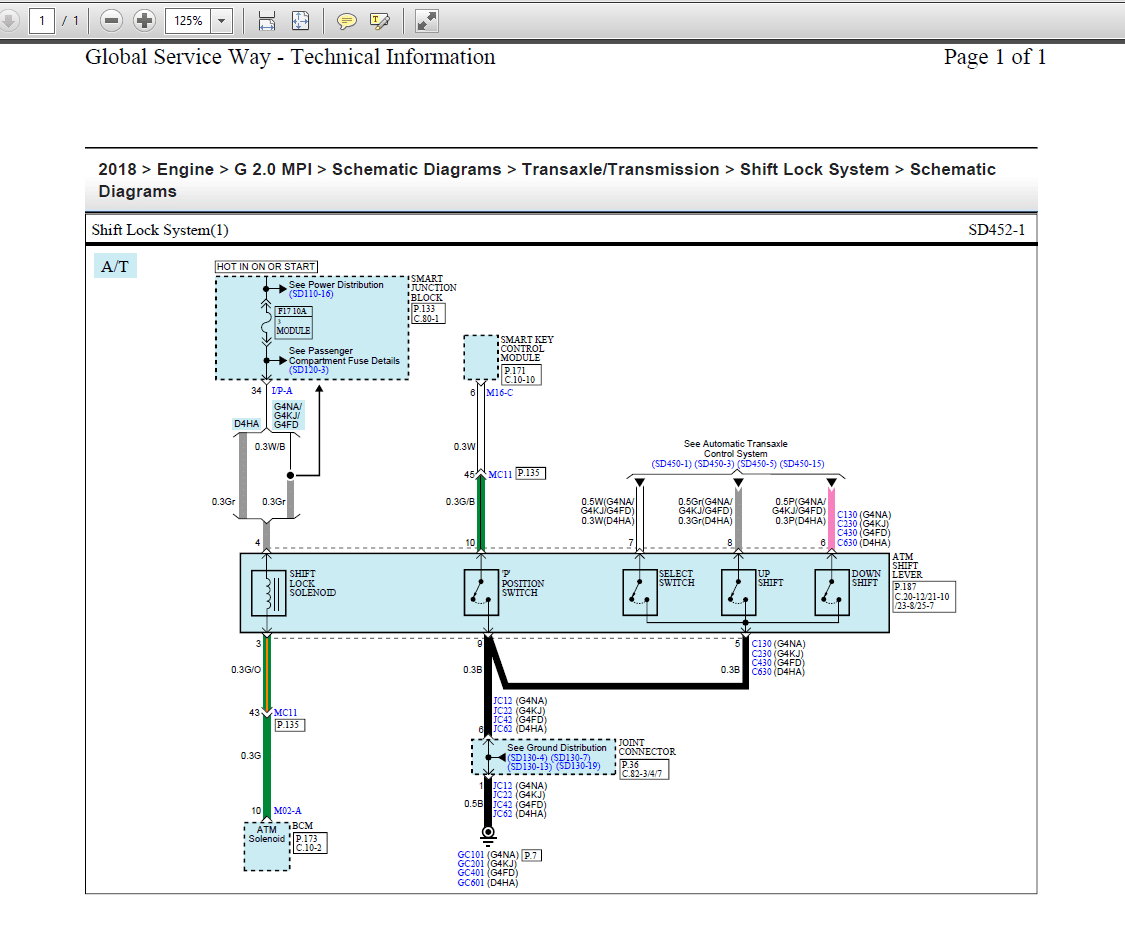Select the Fit Page icon
The image size is (1125, 943).
pos(301,20)
